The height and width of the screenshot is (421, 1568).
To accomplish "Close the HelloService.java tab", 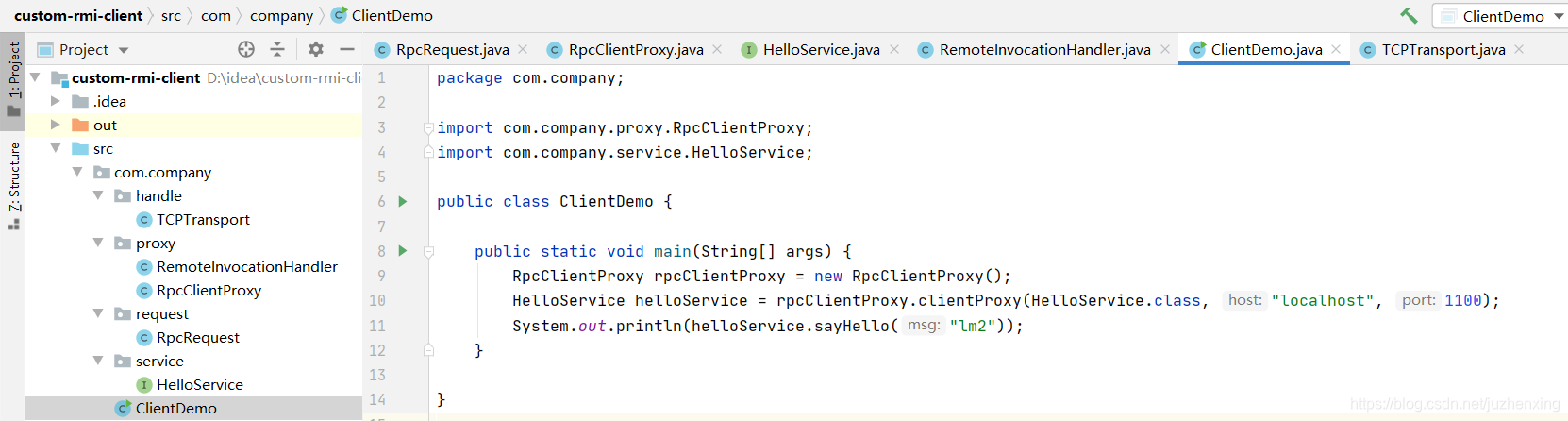I will click(894, 49).
